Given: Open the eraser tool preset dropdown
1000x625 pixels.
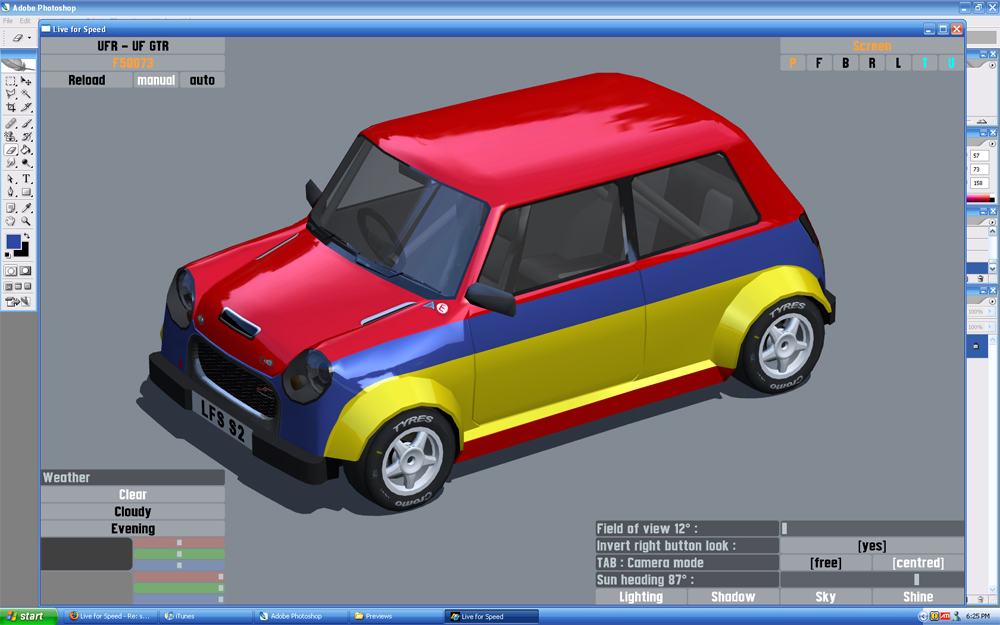Looking at the screenshot, I should [29, 38].
